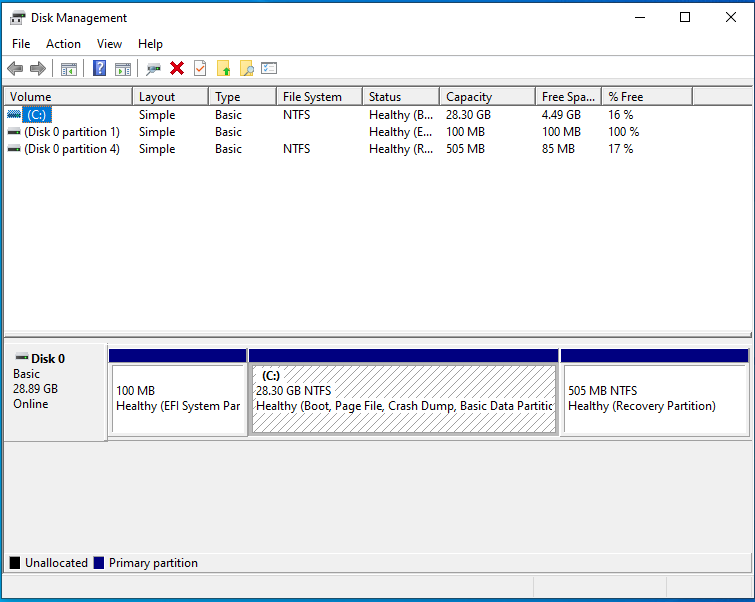Select the (C:) 28.30 GB NTFS partition block
Screen dimensions: 755x602
404,393
